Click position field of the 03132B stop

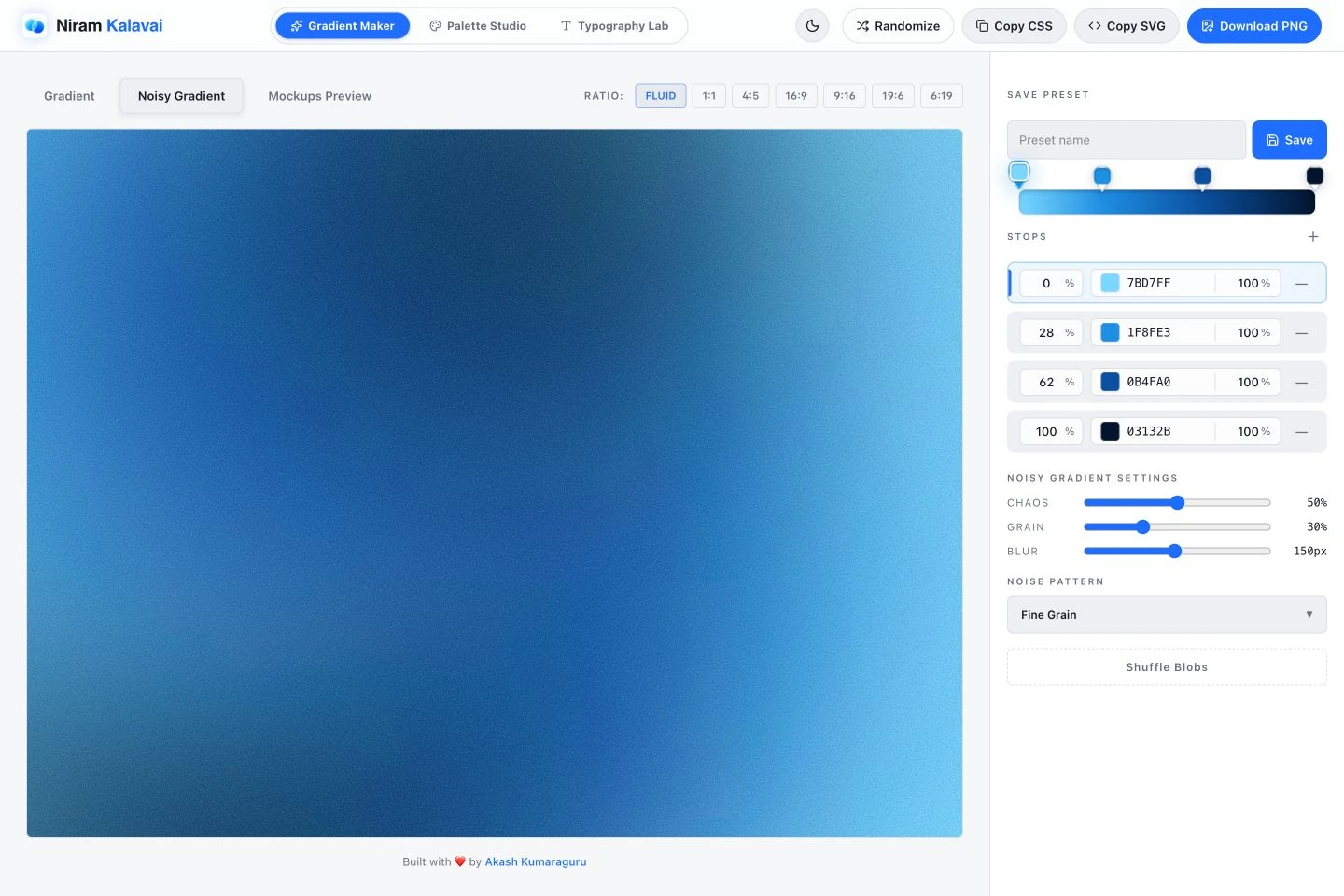pyautogui.click(x=1051, y=431)
